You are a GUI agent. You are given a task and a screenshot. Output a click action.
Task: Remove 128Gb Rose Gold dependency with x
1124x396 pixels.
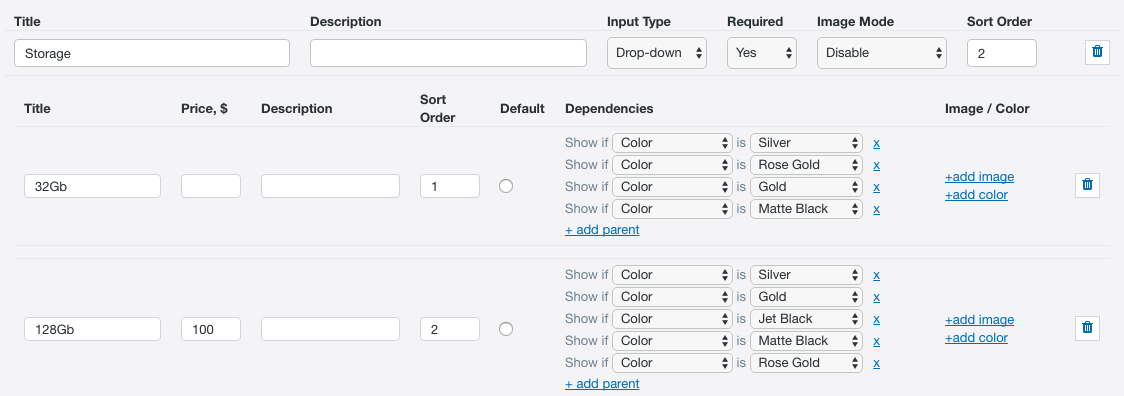[x=876, y=363]
